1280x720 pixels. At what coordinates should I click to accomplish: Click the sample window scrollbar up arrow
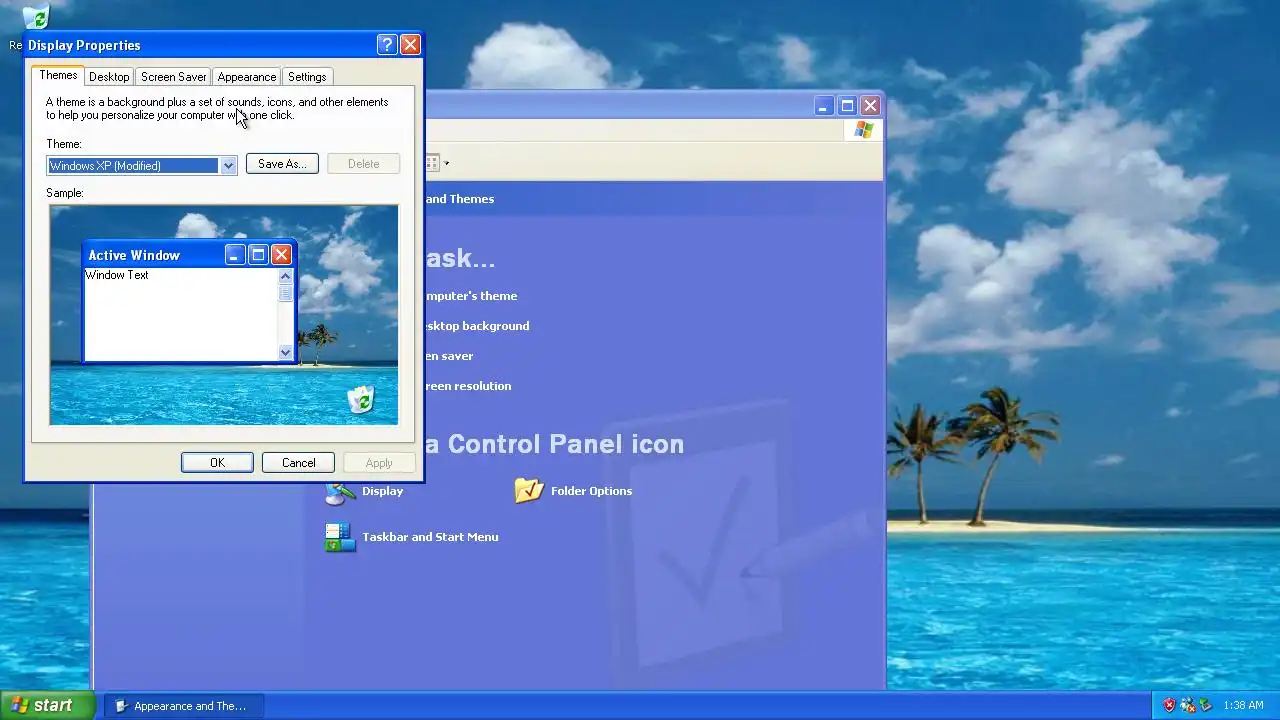pyautogui.click(x=285, y=276)
